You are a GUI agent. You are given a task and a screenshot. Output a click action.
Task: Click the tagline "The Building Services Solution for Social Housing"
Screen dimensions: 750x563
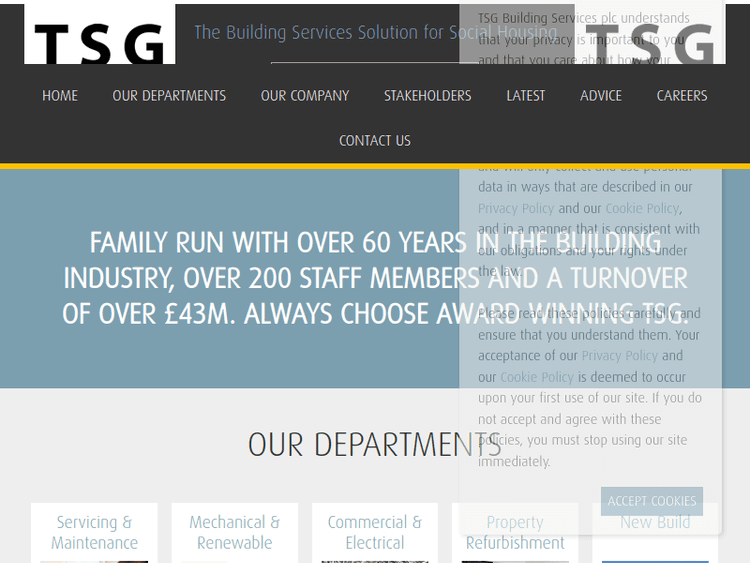click(375, 33)
